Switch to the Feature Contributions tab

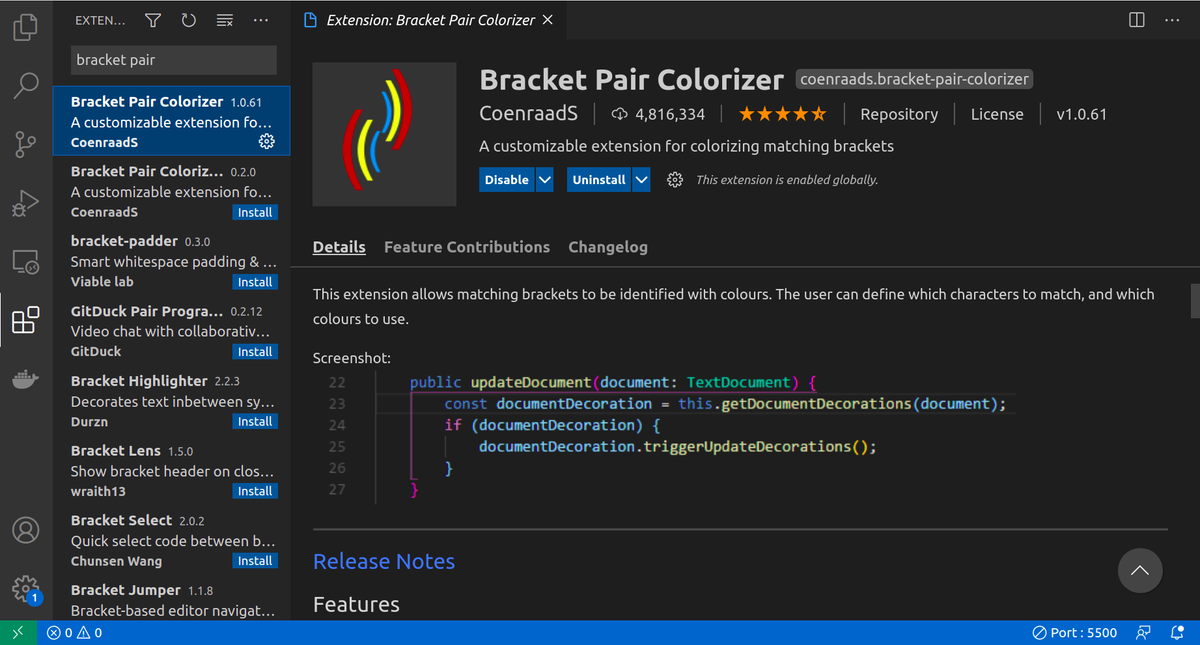point(466,247)
